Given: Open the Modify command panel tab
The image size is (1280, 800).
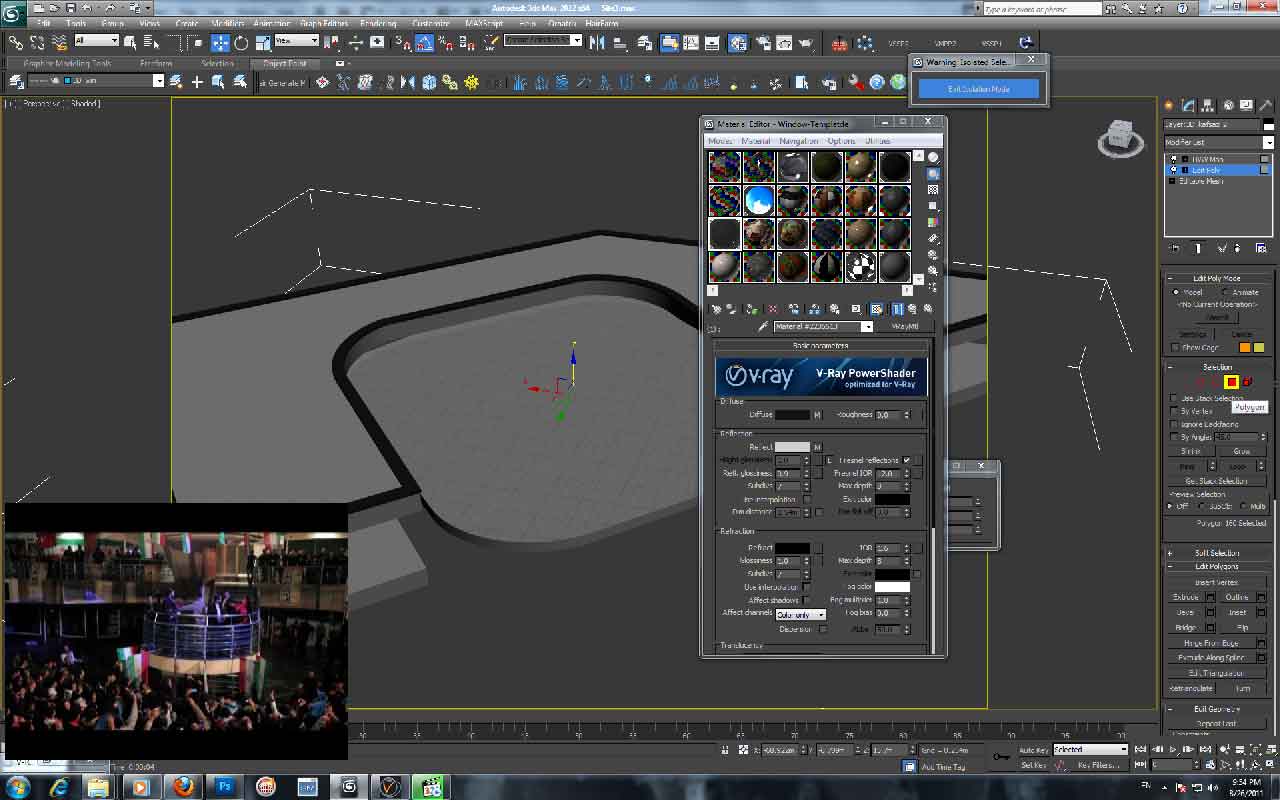Looking at the screenshot, I should pos(1189,105).
